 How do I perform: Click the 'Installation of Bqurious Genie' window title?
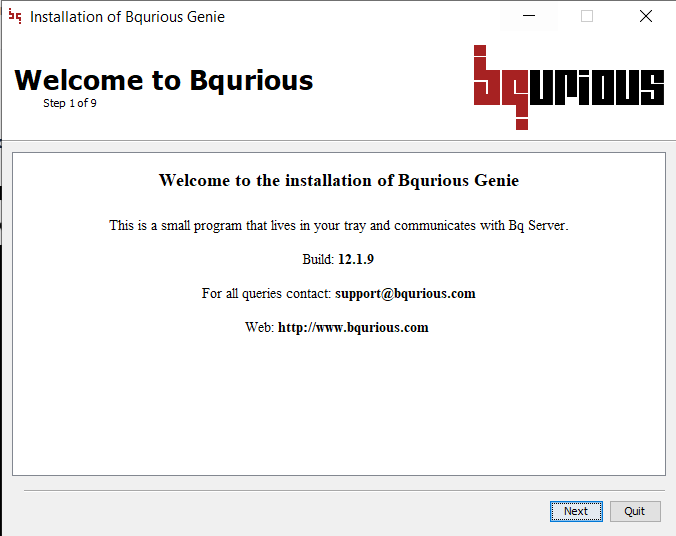[x=127, y=17]
